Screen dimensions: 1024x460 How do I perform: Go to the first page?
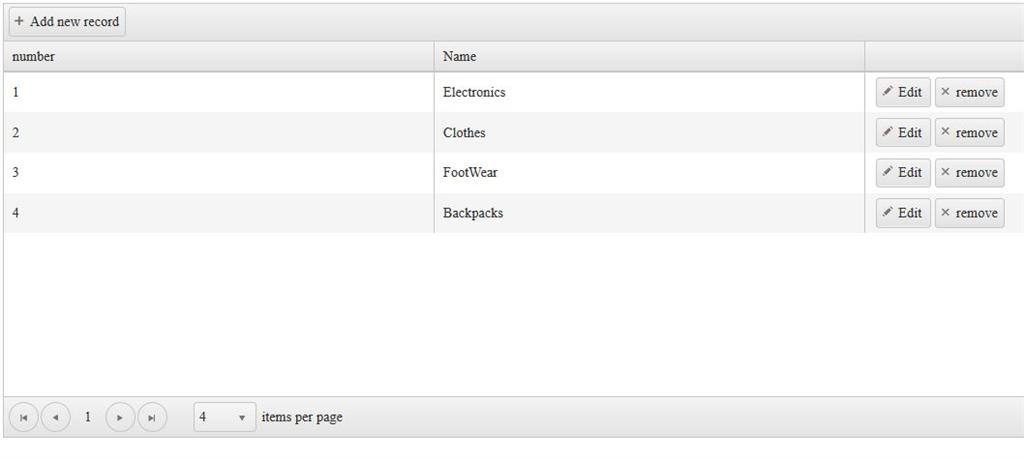(23, 417)
